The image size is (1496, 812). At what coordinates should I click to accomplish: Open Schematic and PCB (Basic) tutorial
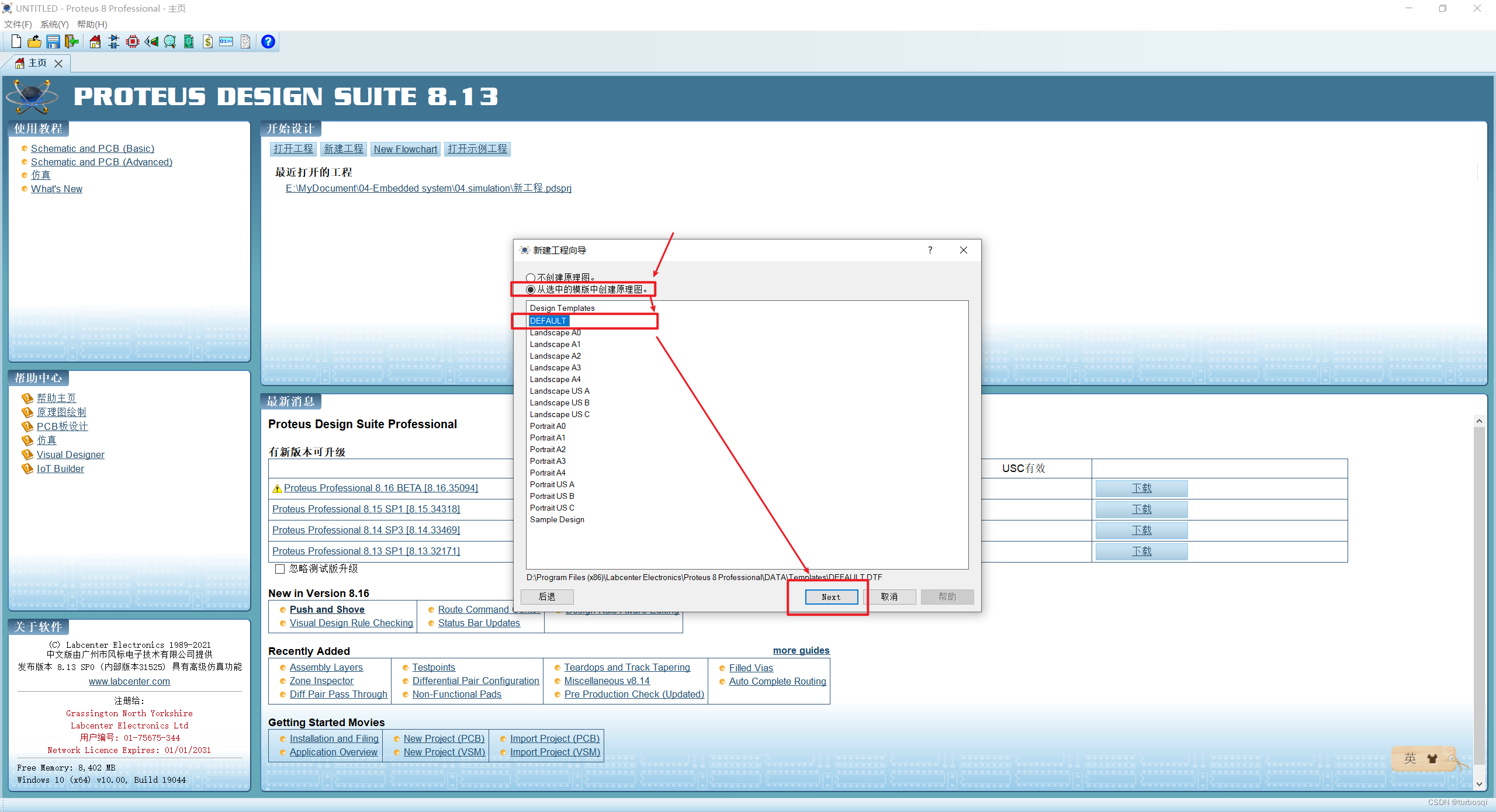(x=92, y=148)
